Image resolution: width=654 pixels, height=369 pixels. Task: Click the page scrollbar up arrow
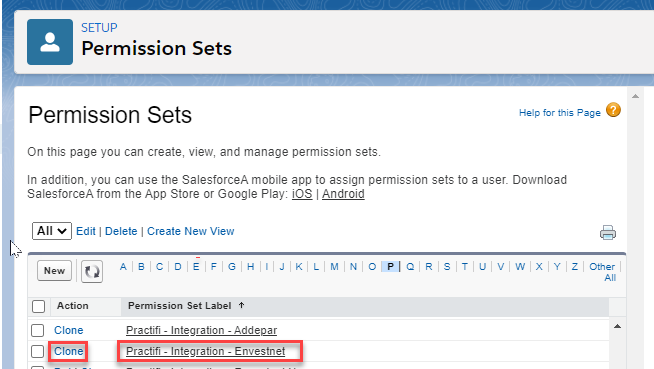pos(635,96)
